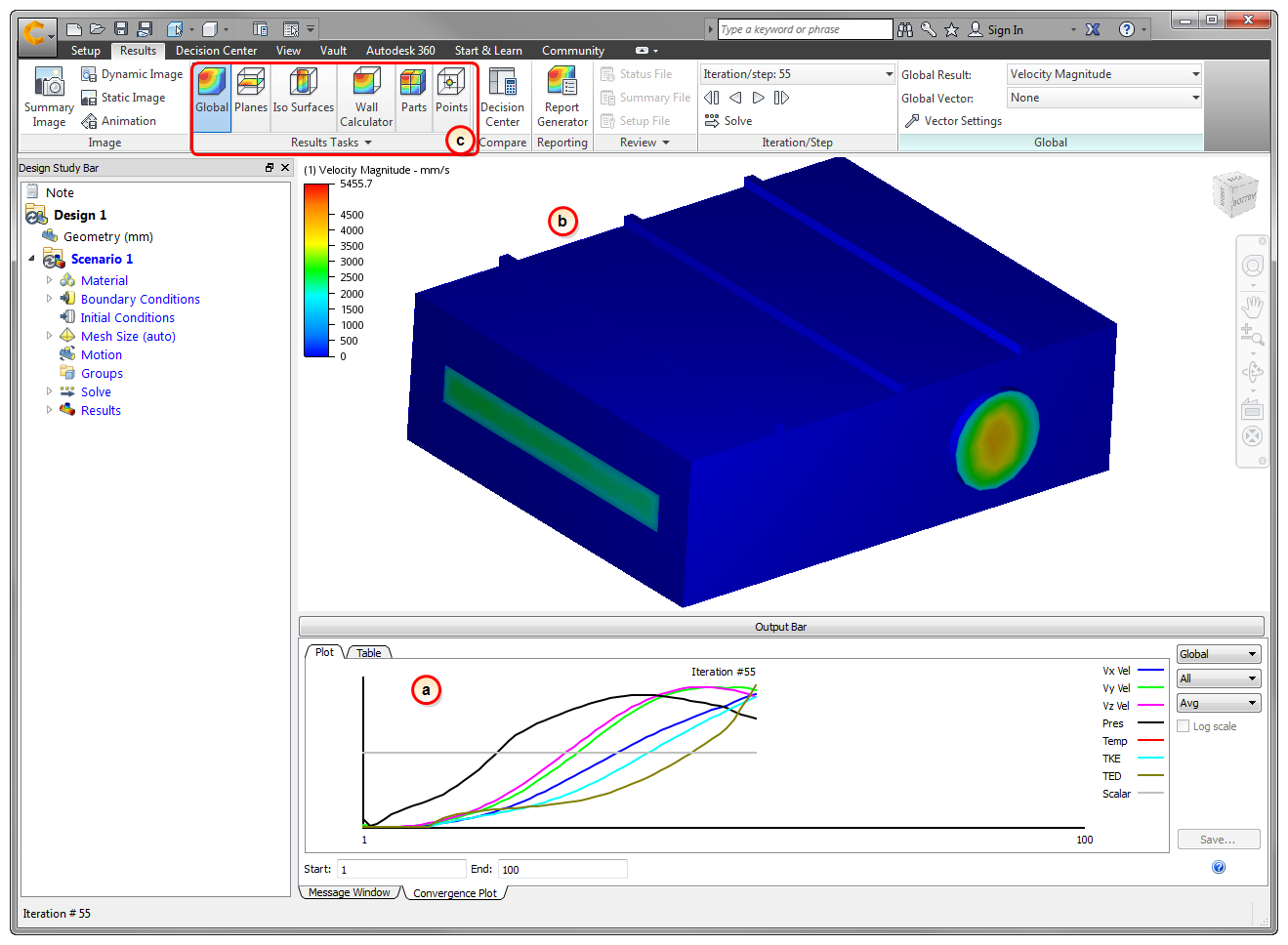This screenshot has height=945, width=1288.
Task: Click the keyword search box
Action: pos(805,29)
